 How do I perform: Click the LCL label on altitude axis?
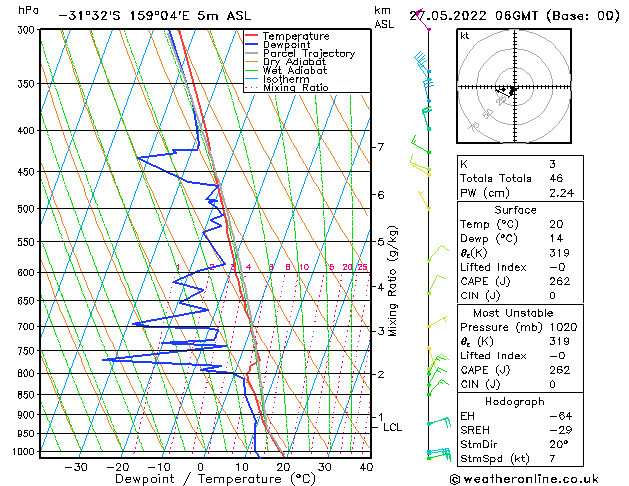point(392,427)
